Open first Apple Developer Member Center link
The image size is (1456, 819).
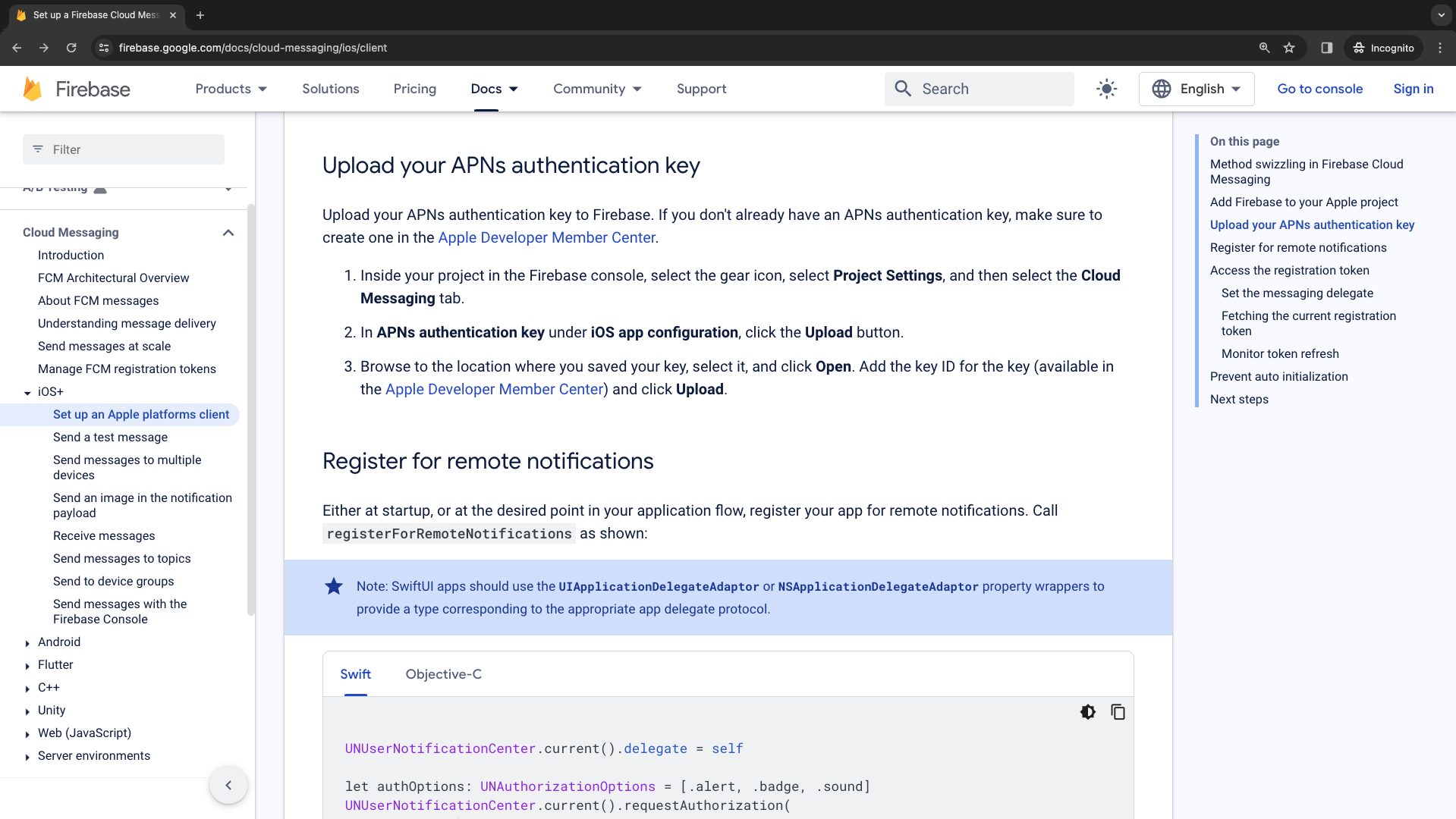546,237
